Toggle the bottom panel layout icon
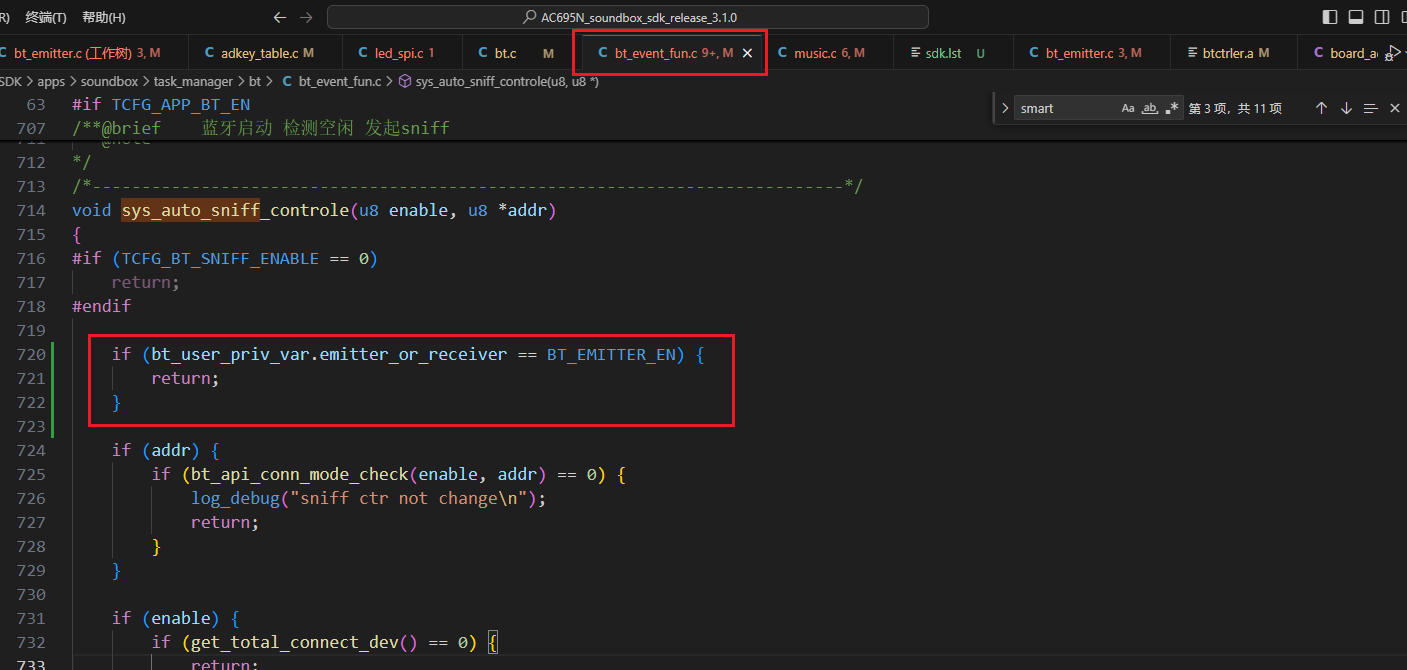 [1356, 17]
